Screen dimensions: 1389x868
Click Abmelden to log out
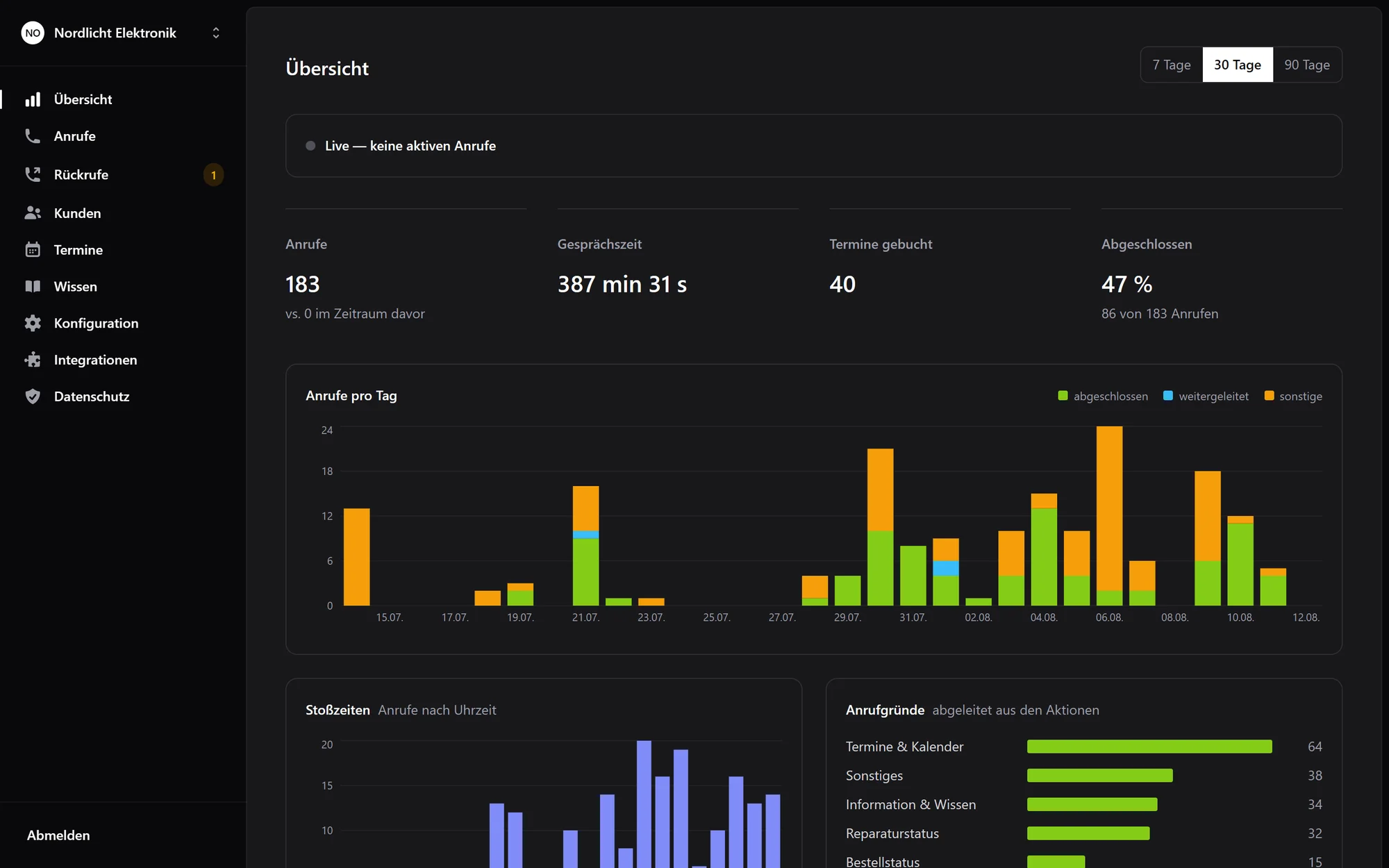tap(58, 835)
